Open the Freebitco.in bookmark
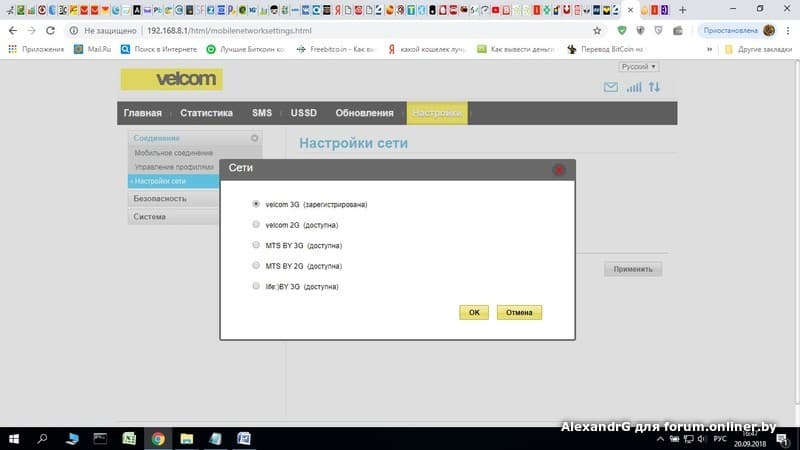Viewport: 800px width, 450px height. pos(336,49)
